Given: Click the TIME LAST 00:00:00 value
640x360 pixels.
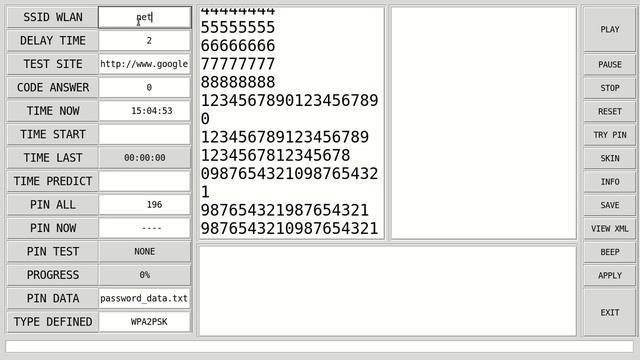Looking at the screenshot, I should 144,158.
